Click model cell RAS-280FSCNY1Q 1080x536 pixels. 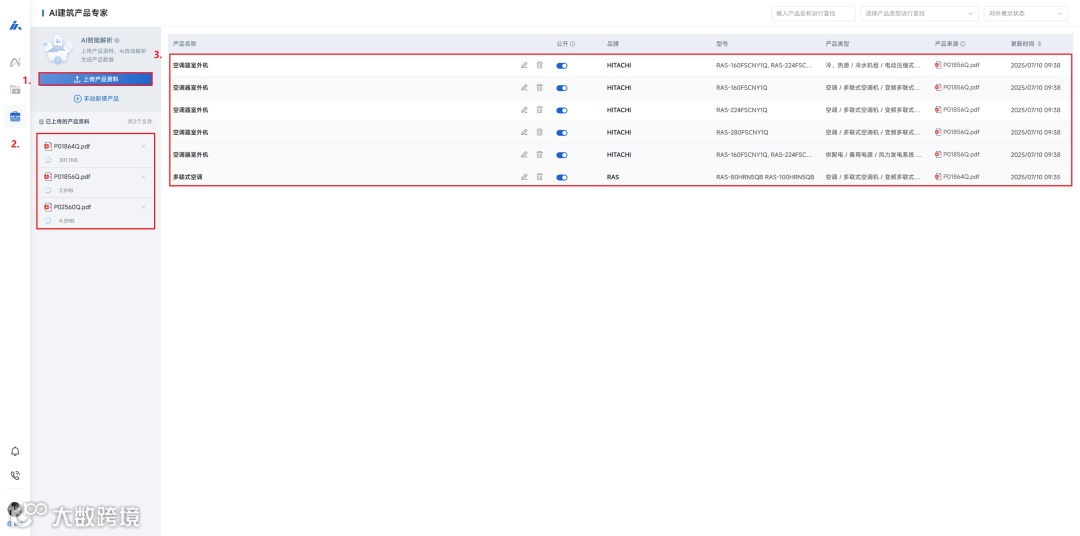(742, 132)
